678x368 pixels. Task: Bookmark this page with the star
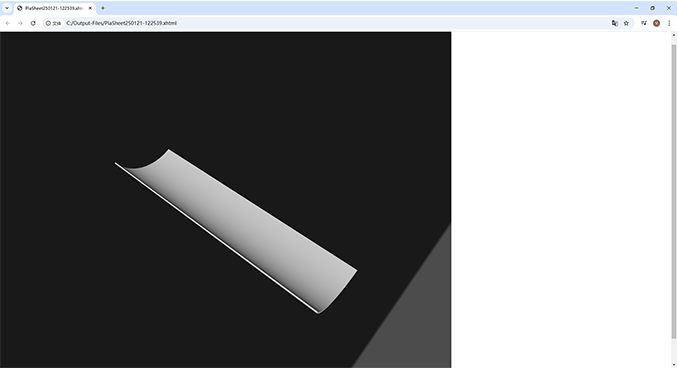click(626, 23)
